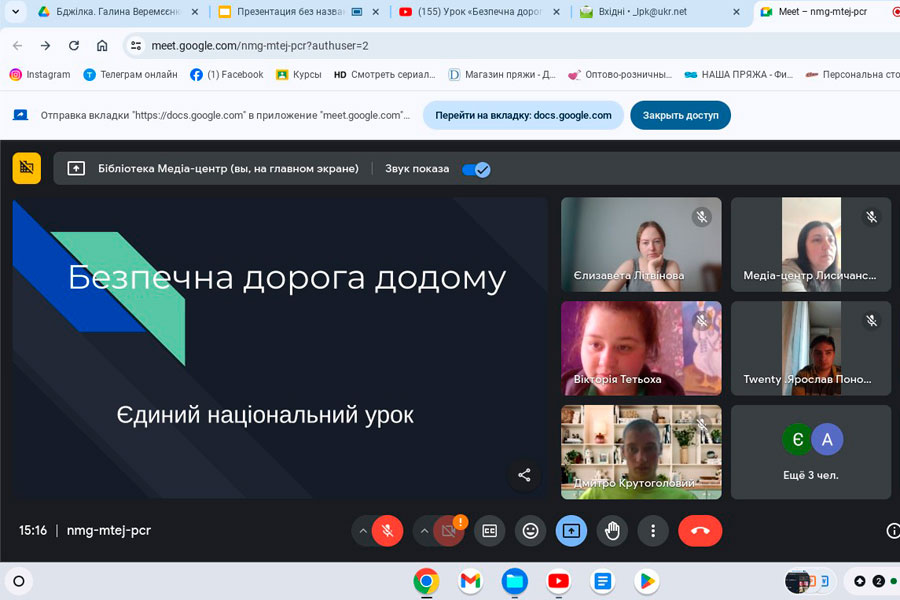Click the present screen button
Image resolution: width=900 pixels, height=600 pixels.
point(571,531)
